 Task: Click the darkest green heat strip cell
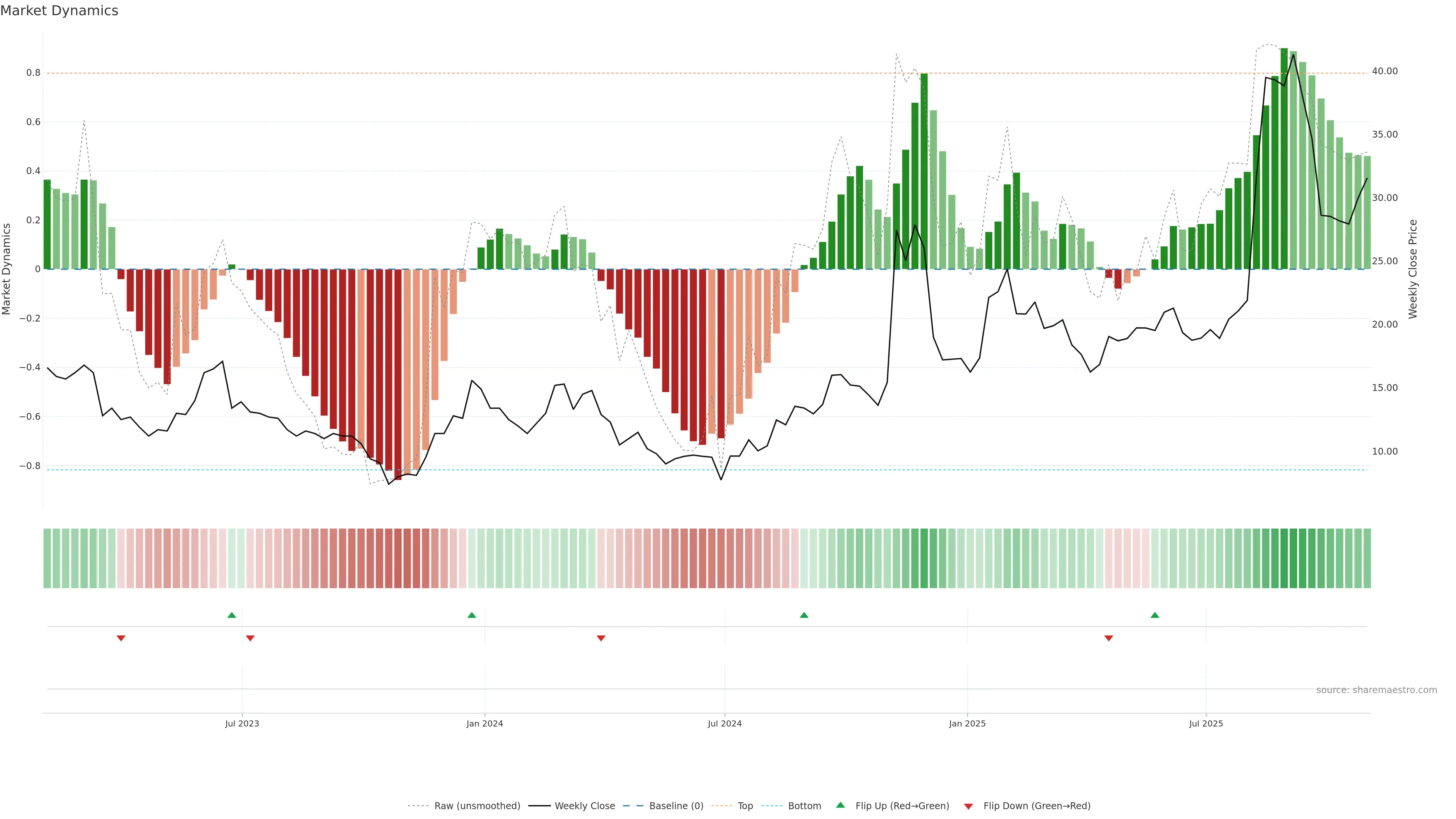pyautogui.click(x=1284, y=558)
